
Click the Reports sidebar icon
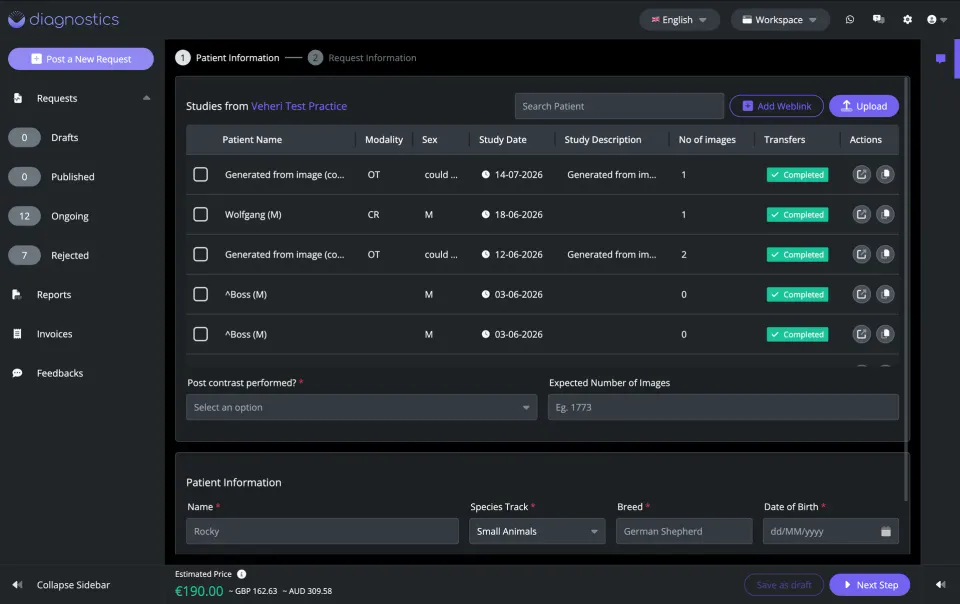pos(17,294)
